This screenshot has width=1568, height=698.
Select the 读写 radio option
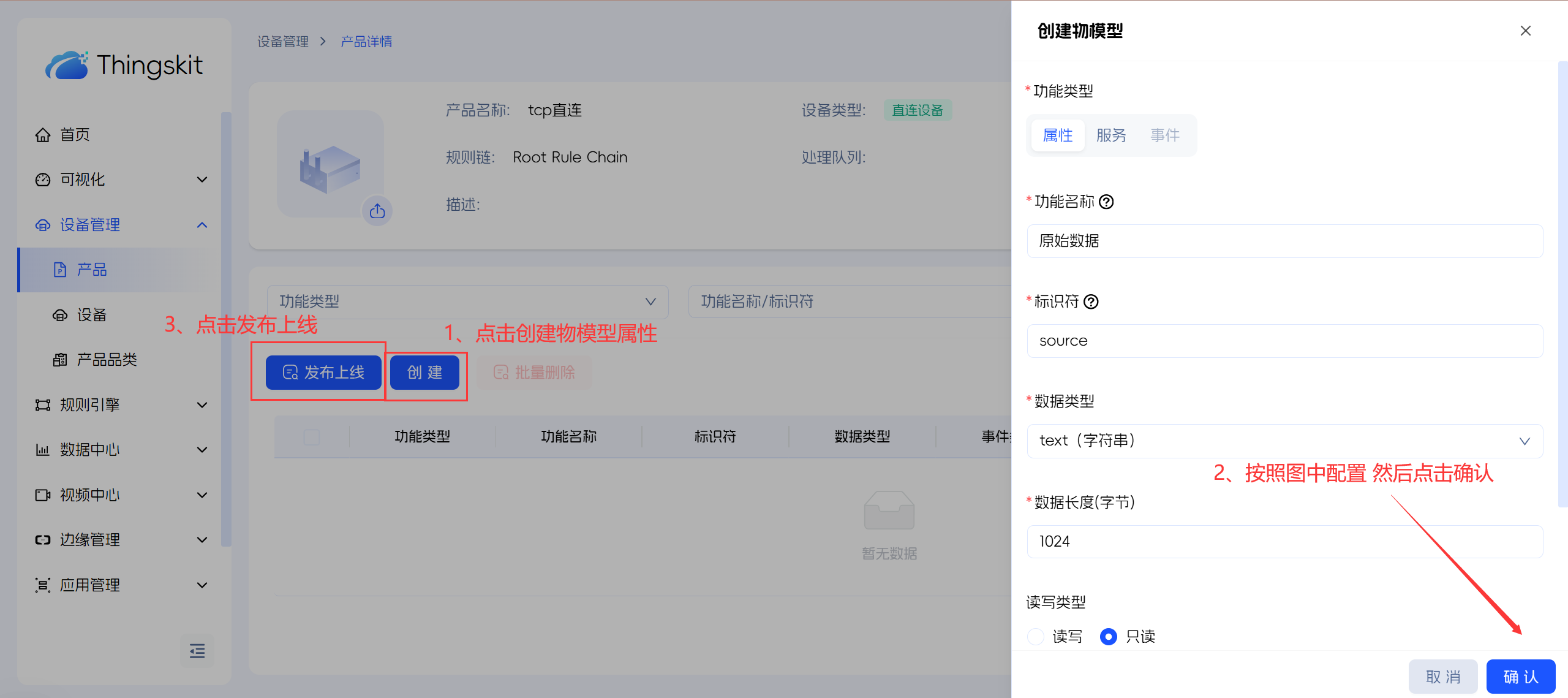pos(1036,637)
